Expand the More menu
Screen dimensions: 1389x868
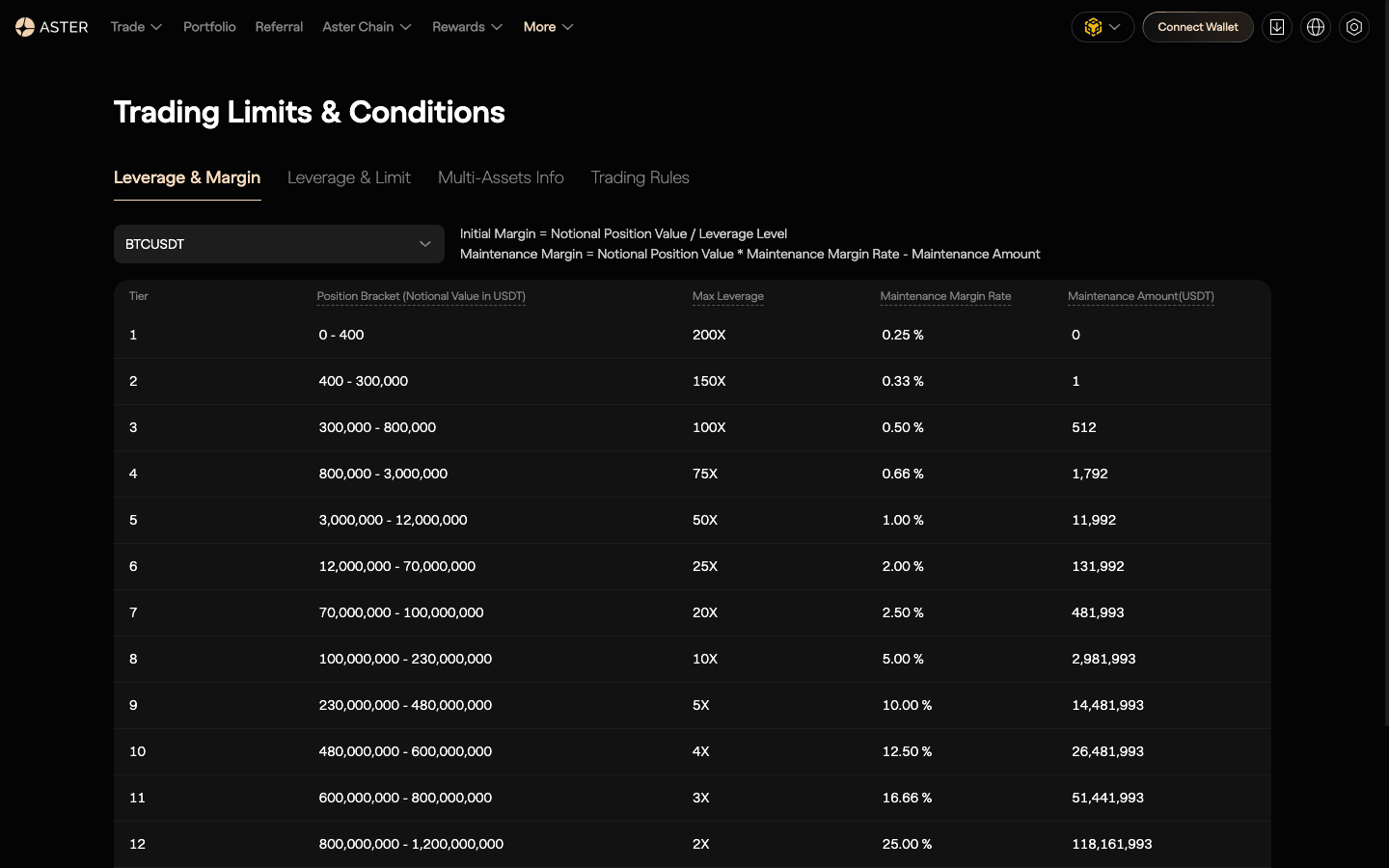click(x=548, y=27)
